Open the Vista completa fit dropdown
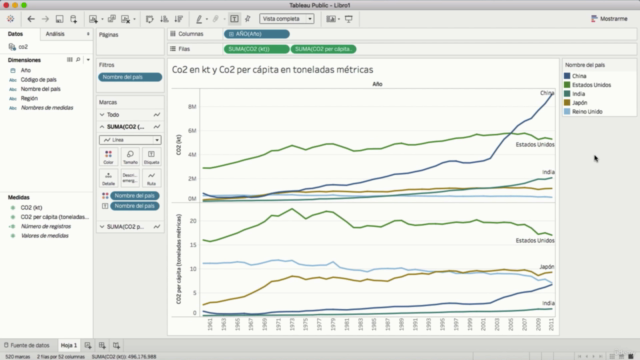 click(x=287, y=19)
